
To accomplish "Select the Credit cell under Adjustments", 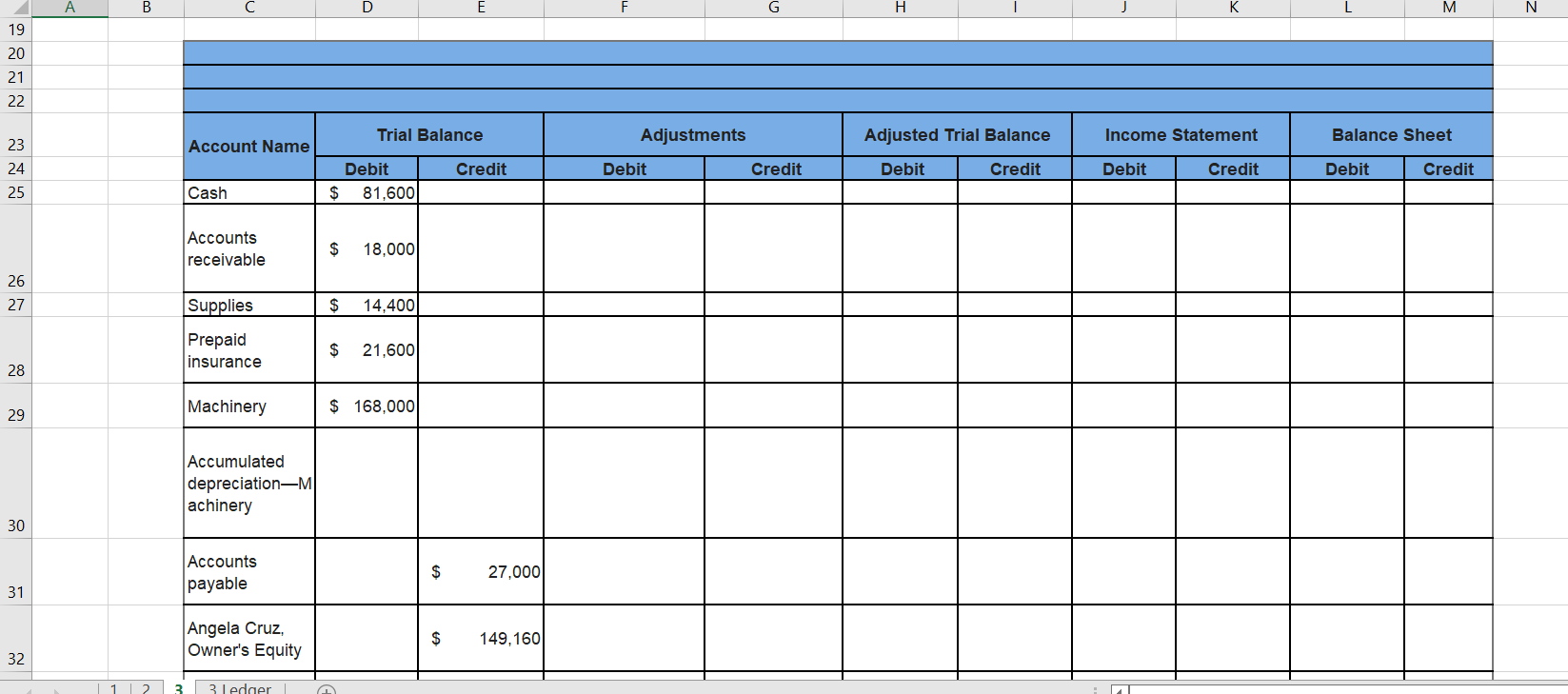I will (774, 169).
